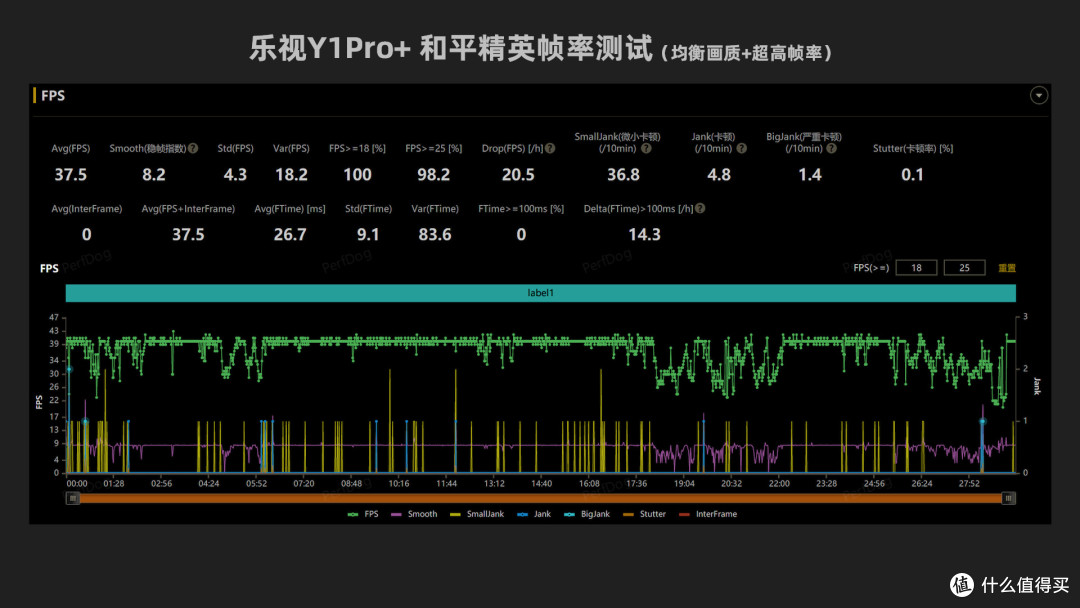Toggle the Stutter legend entry
Screen dimensions: 1080x608
(646, 514)
